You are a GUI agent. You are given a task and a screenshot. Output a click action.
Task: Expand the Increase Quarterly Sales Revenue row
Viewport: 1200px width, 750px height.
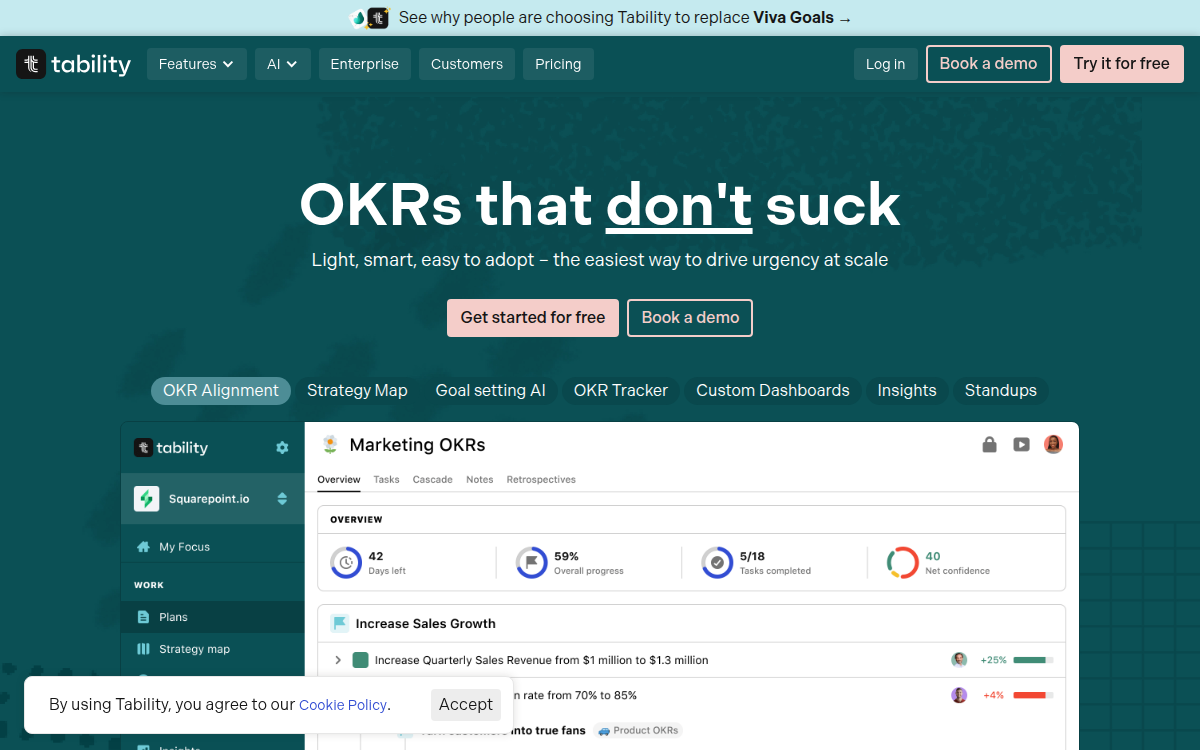338,660
